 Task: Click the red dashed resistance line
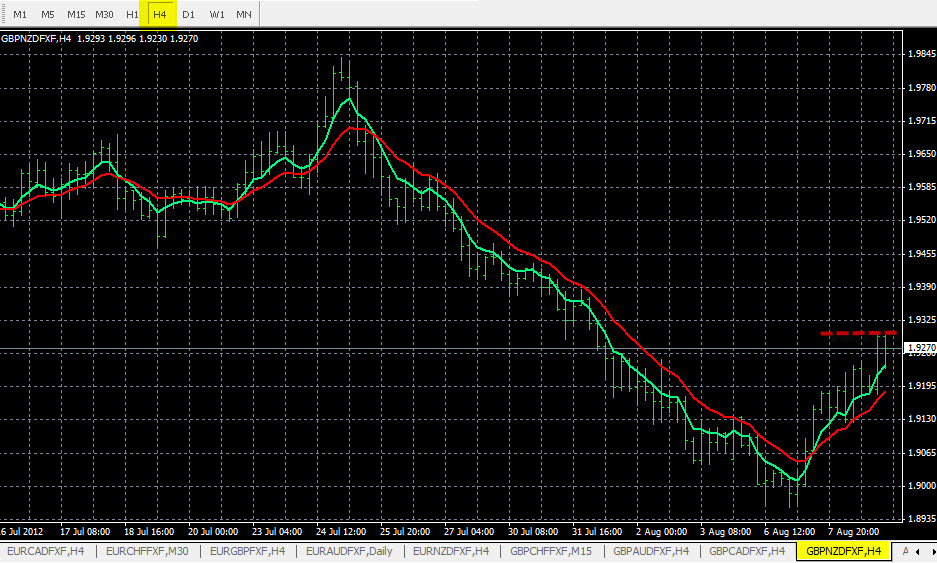pos(858,333)
